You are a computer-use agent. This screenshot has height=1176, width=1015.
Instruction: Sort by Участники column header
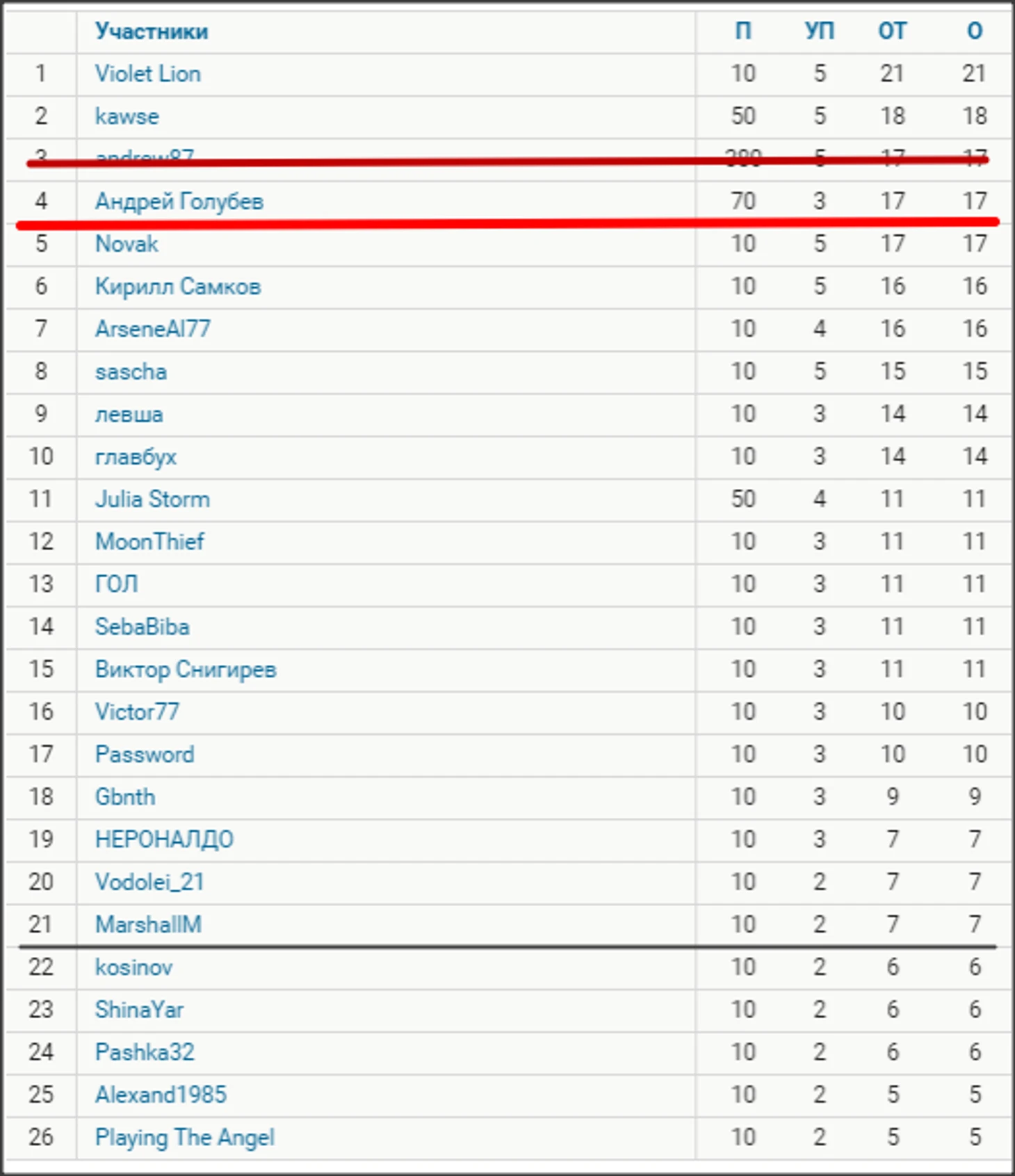(x=152, y=31)
